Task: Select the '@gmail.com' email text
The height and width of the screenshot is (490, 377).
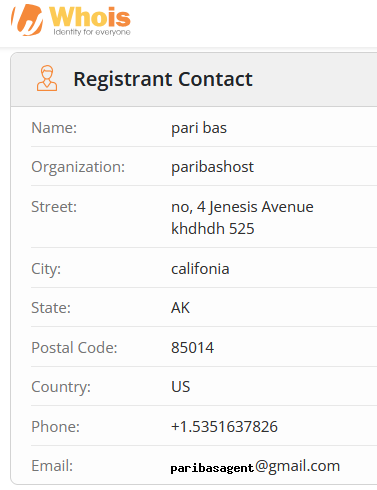Action: click(298, 466)
